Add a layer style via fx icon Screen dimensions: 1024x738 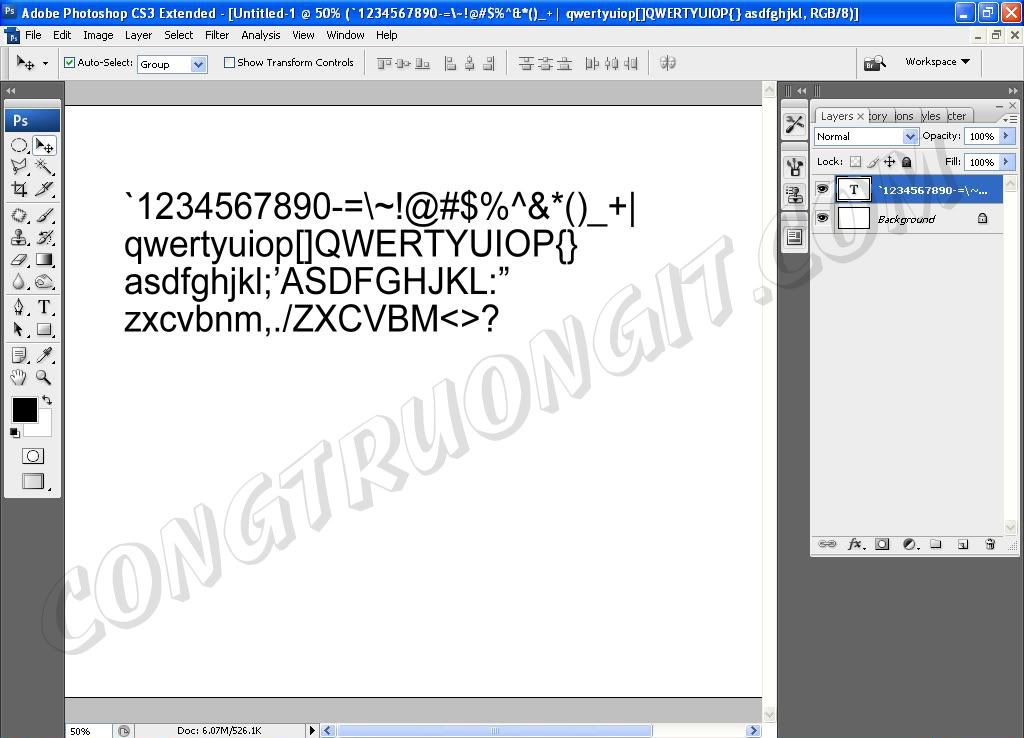tap(855, 544)
